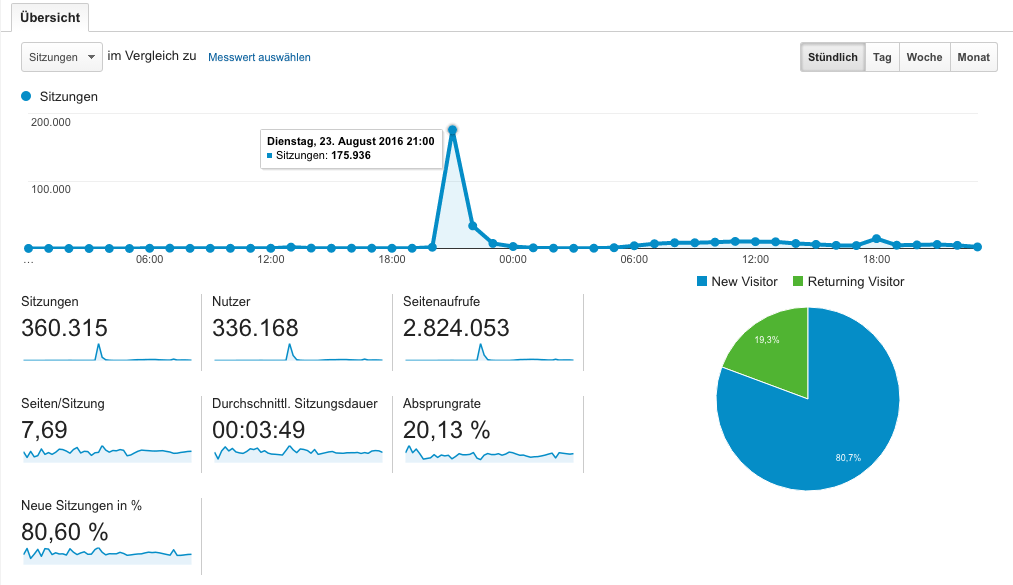Click the blue New Visitor legend square

(702, 282)
